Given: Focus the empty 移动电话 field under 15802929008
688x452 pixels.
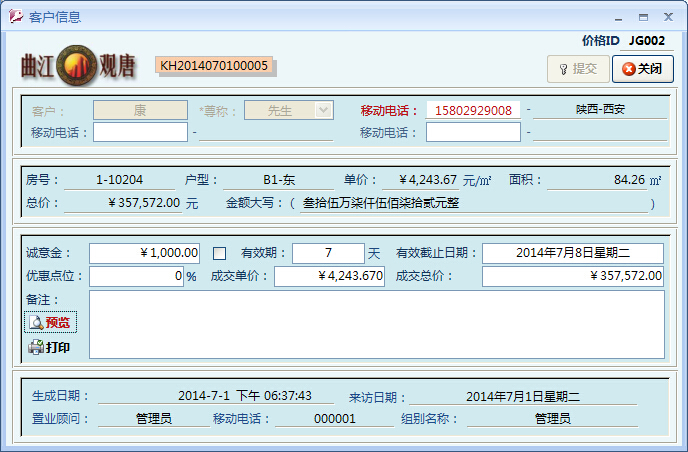Looking at the screenshot, I should [x=473, y=132].
